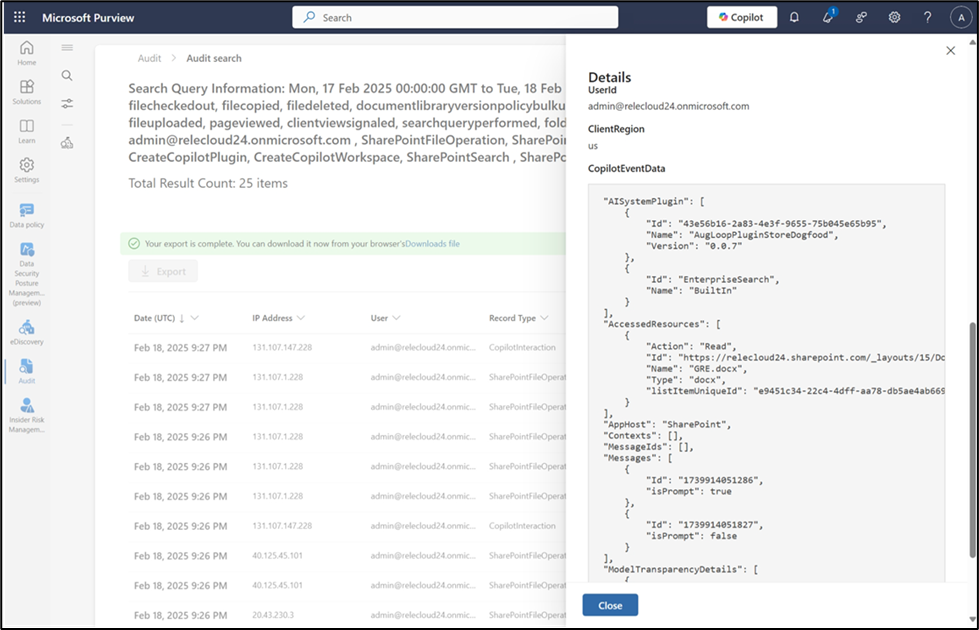Click the Search box in header
979x630 pixels.
[x=455, y=17]
